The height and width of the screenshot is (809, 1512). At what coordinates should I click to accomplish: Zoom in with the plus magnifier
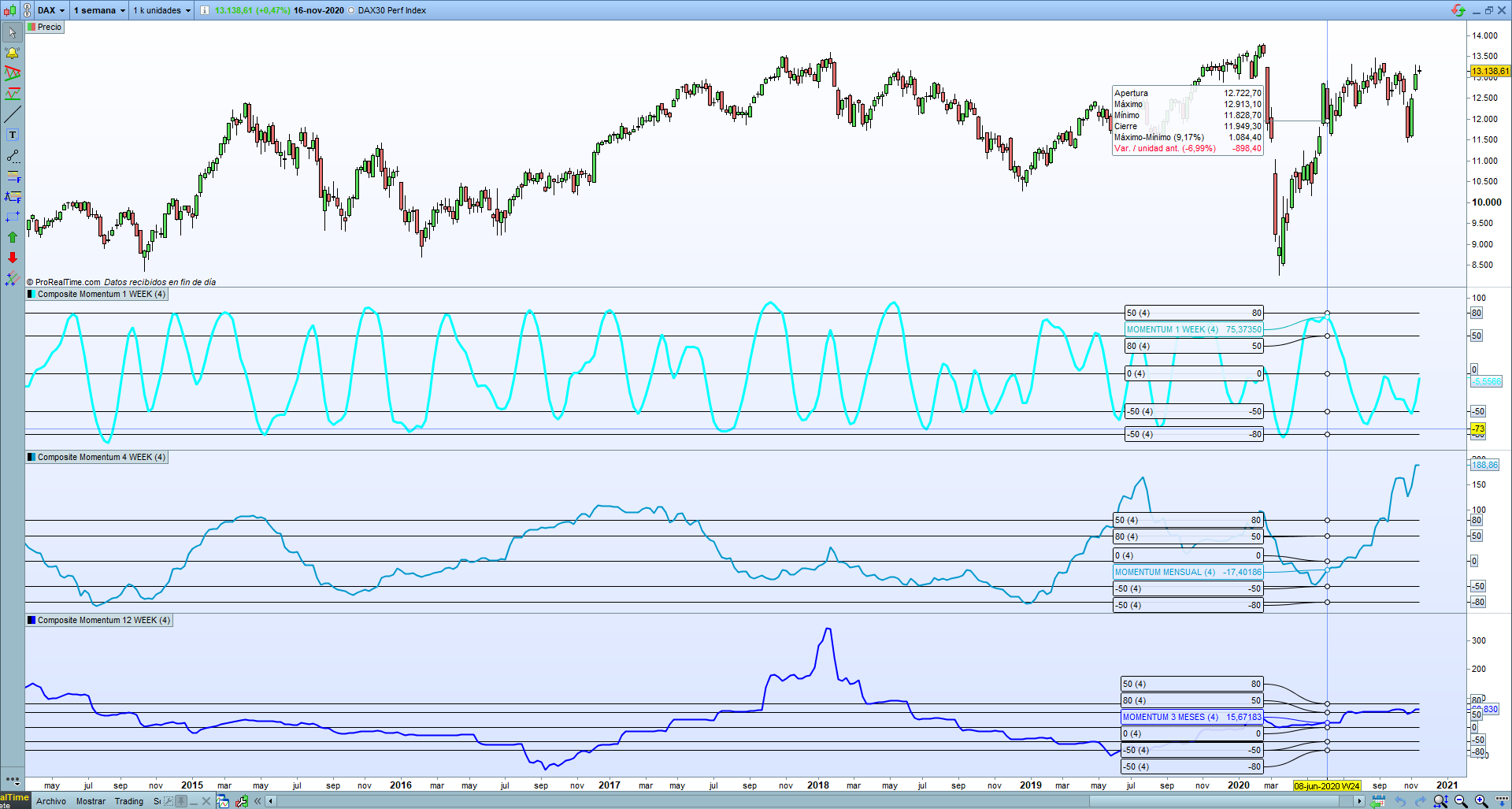pyautogui.click(x=1481, y=801)
